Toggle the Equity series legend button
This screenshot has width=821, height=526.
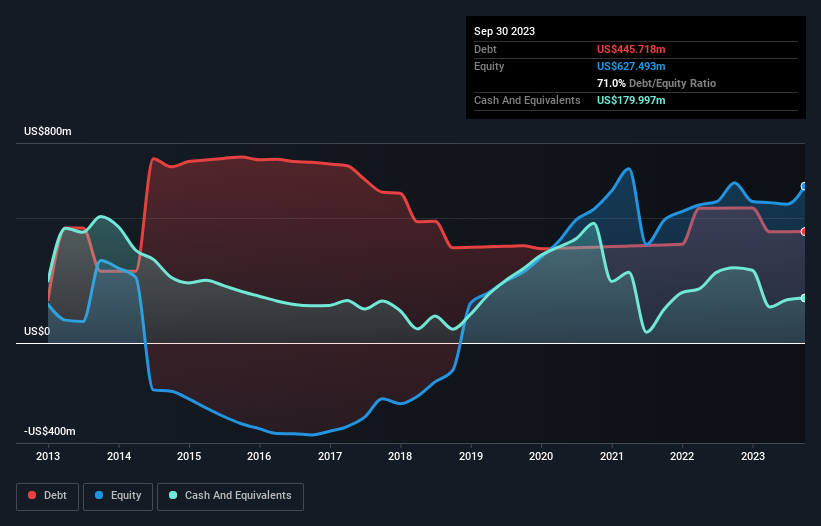118,496
